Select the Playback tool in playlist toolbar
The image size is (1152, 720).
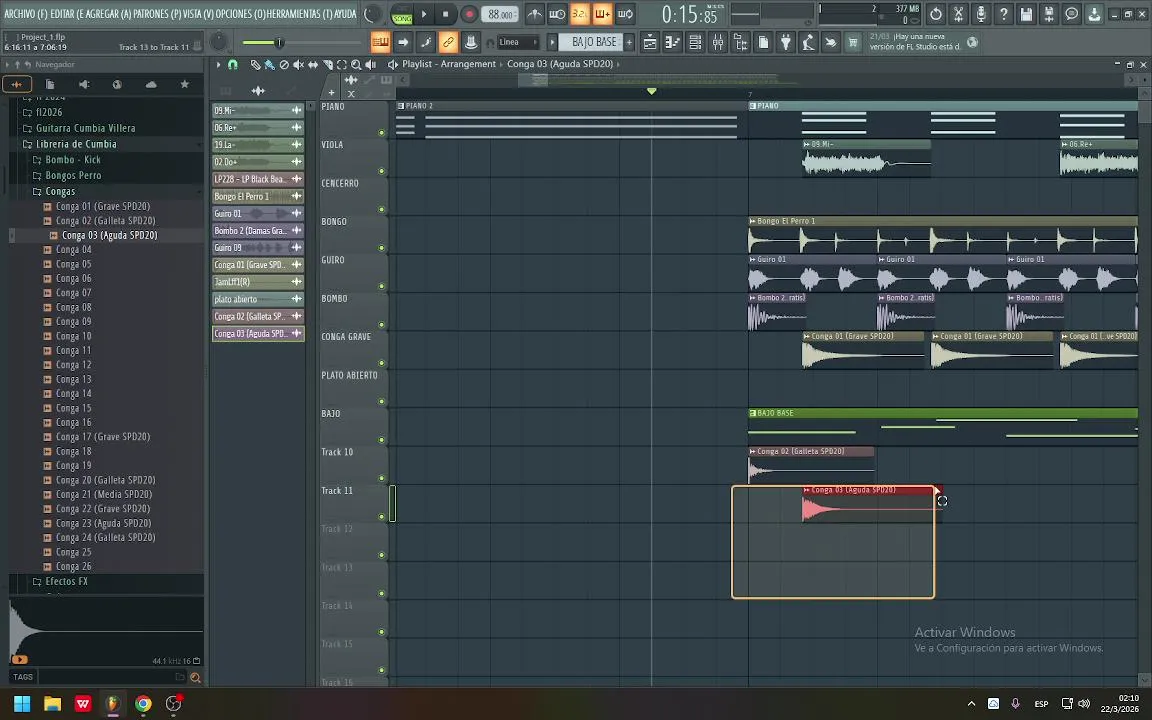(371, 65)
